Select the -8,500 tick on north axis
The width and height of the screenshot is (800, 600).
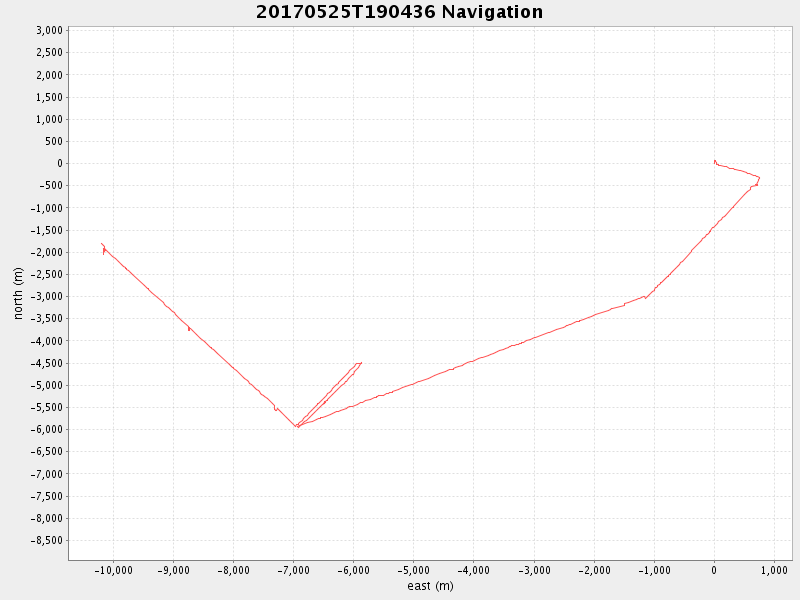tap(46, 540)
